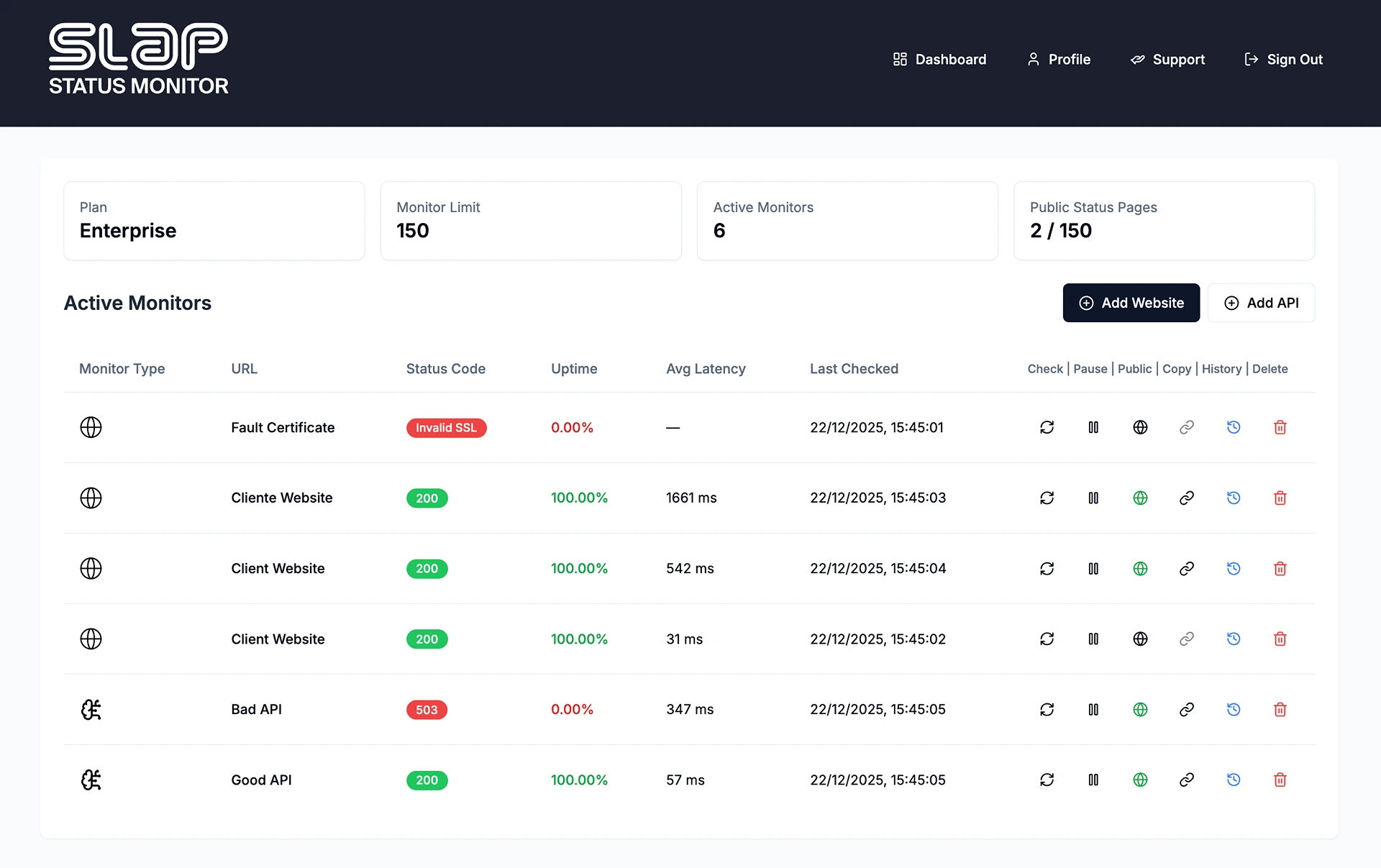Click the Add API button
This screenshot has width=1381, height=868.
click(1261, 303)
